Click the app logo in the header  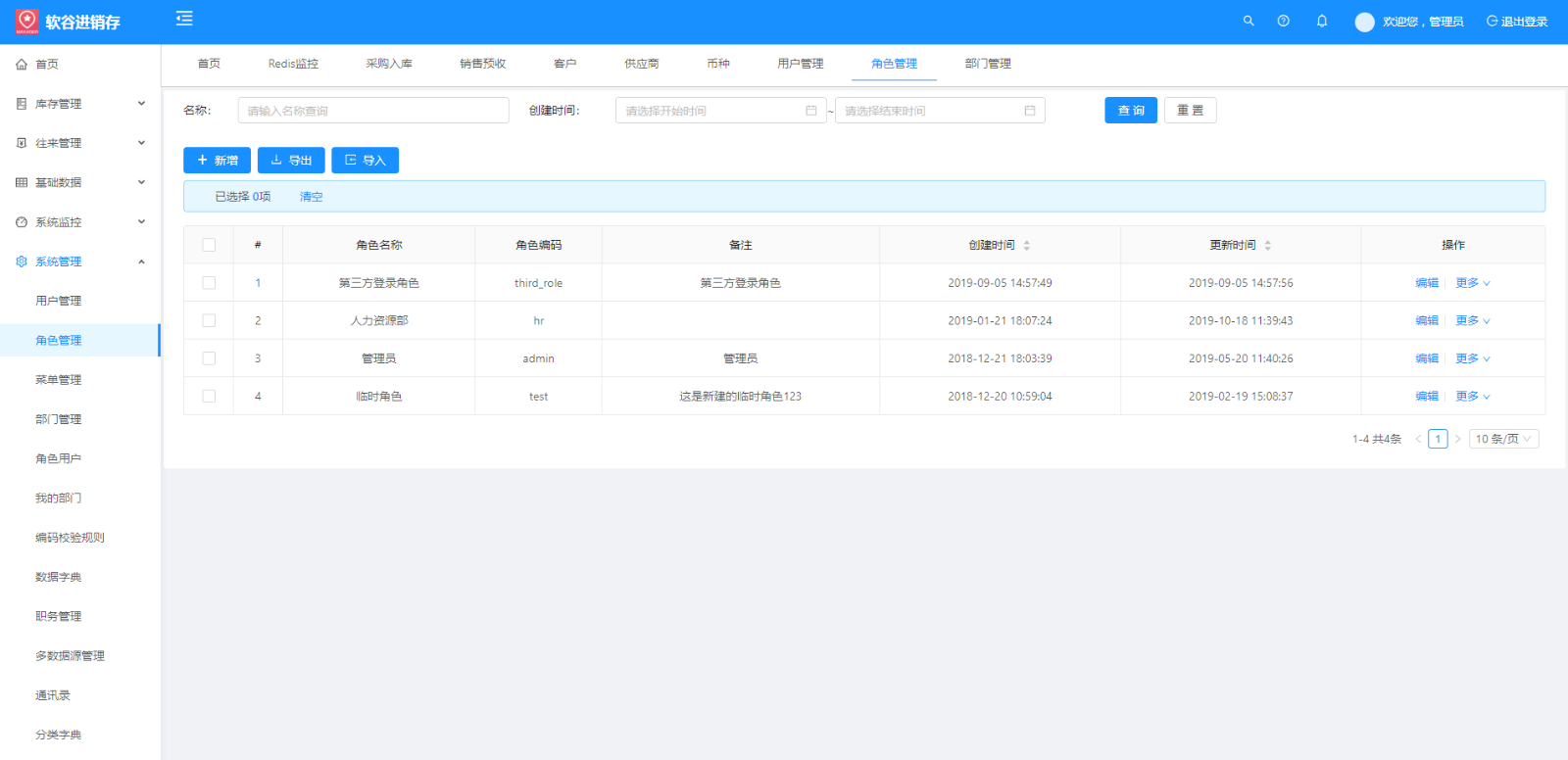(x=27, y=22)
